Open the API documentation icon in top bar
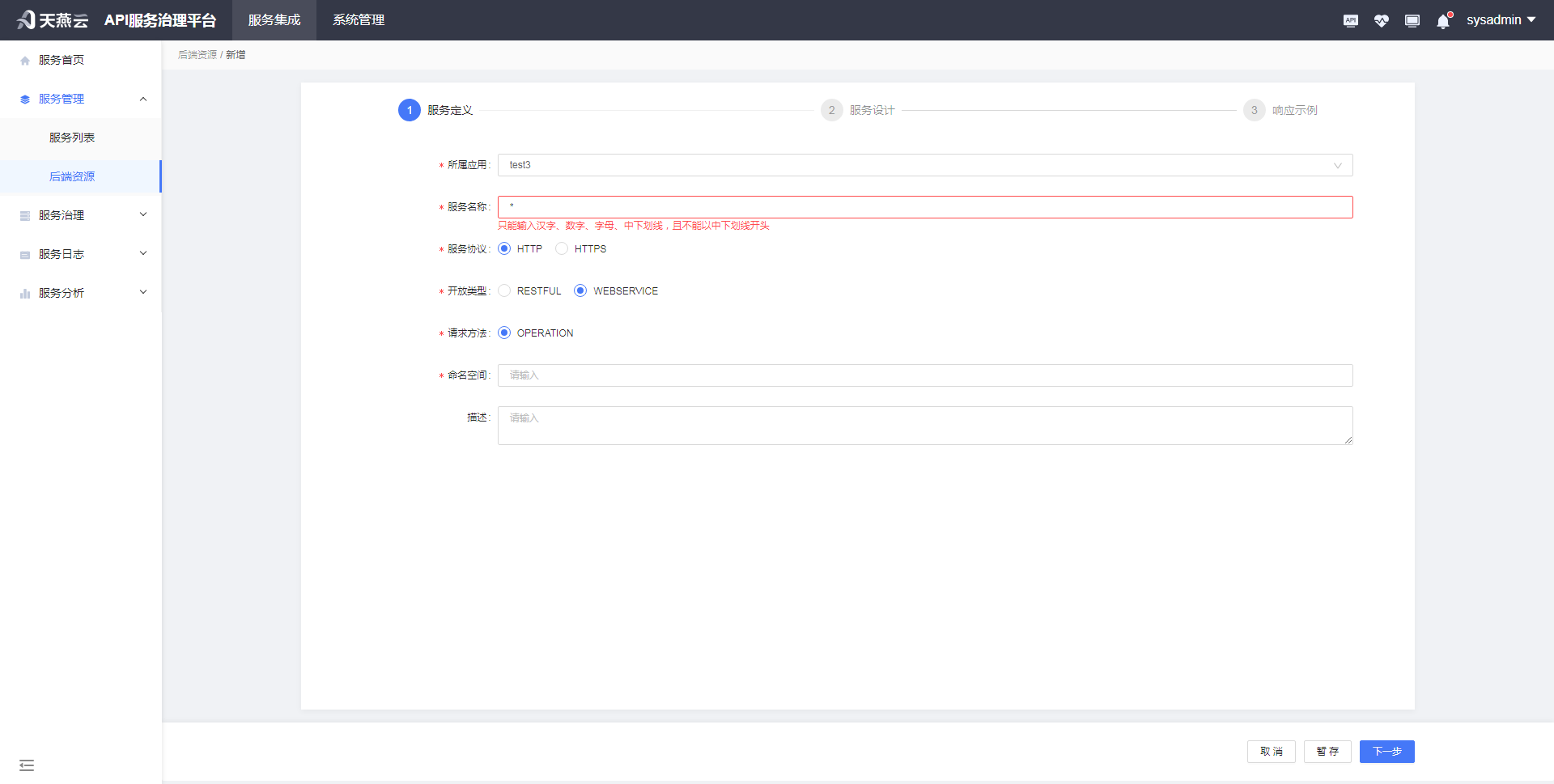Screen dimensions: 1554x784 [x=1351, y=20]
